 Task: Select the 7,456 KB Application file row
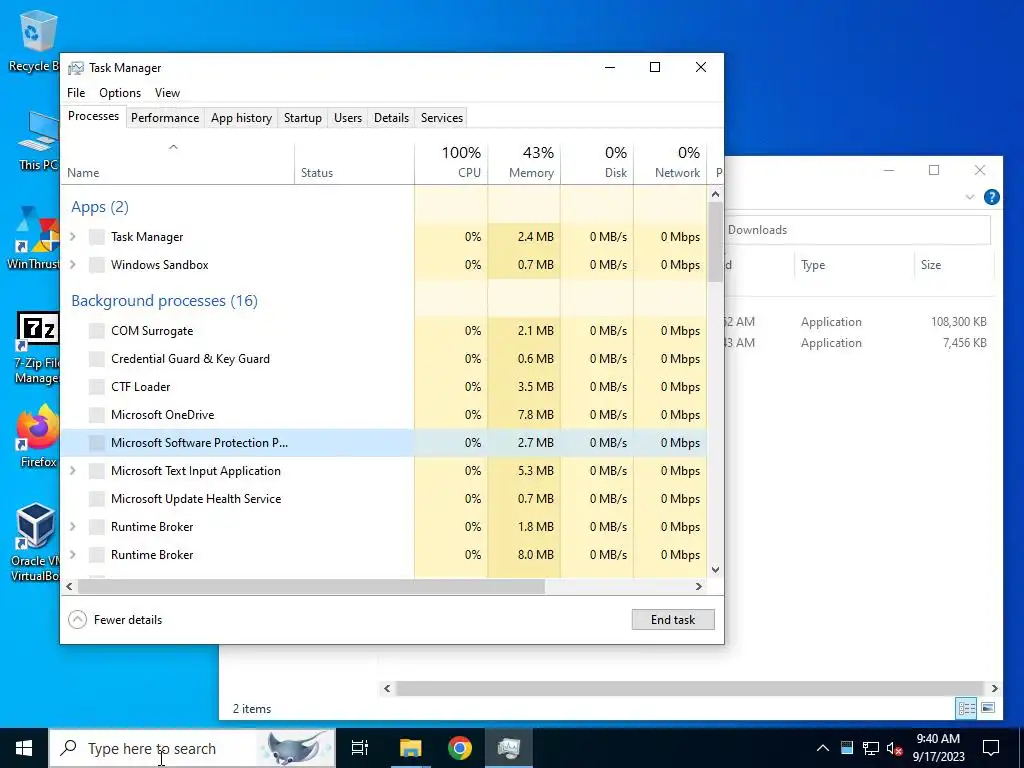coord(858,343)
